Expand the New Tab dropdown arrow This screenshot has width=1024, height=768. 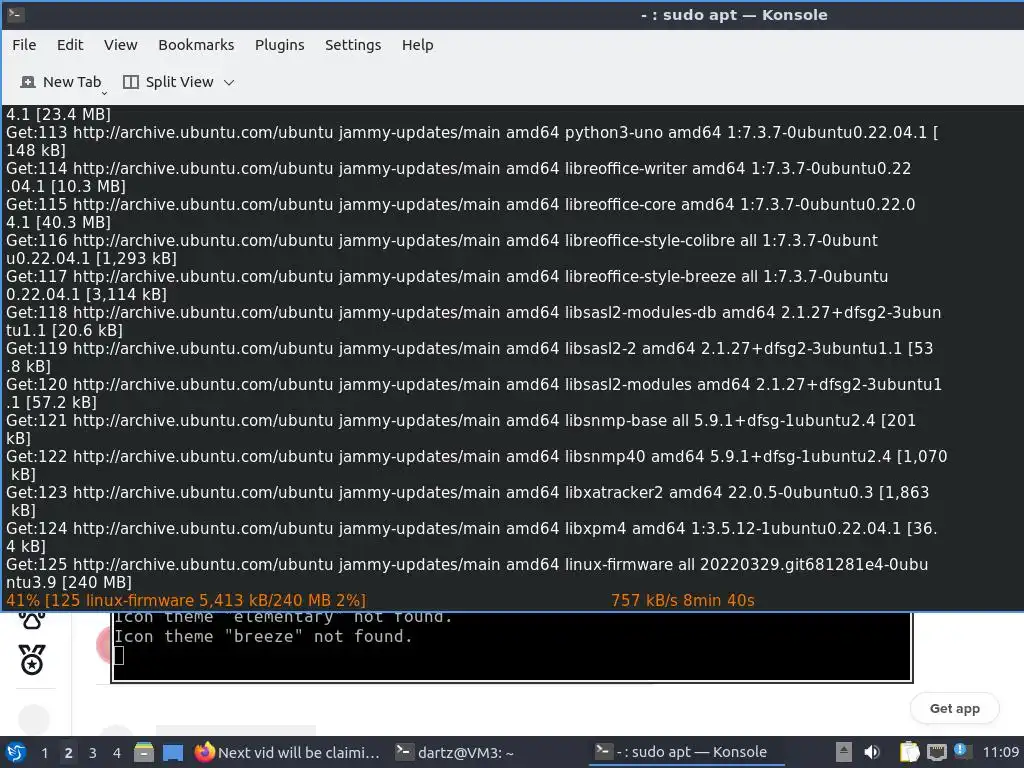[104, 93]
